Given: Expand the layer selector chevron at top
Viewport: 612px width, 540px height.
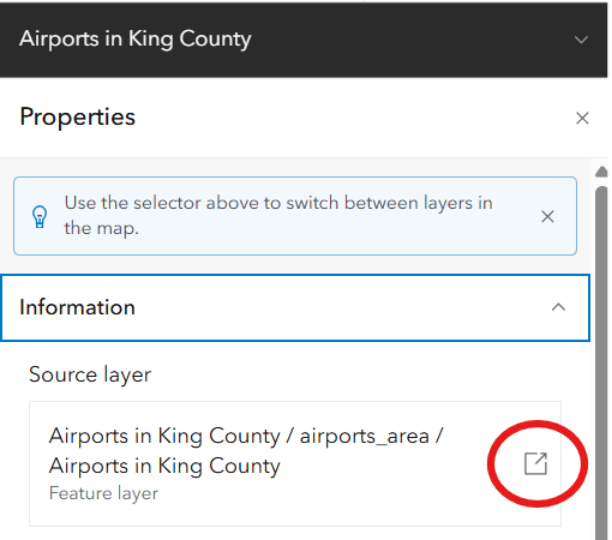Looking at the screenshot, I should (x=581, y=39).
